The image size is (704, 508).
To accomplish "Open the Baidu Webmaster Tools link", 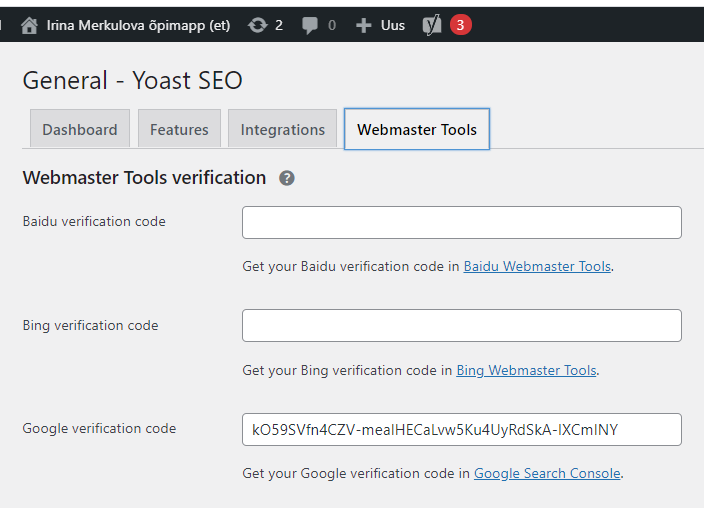I will click(537, 266).
